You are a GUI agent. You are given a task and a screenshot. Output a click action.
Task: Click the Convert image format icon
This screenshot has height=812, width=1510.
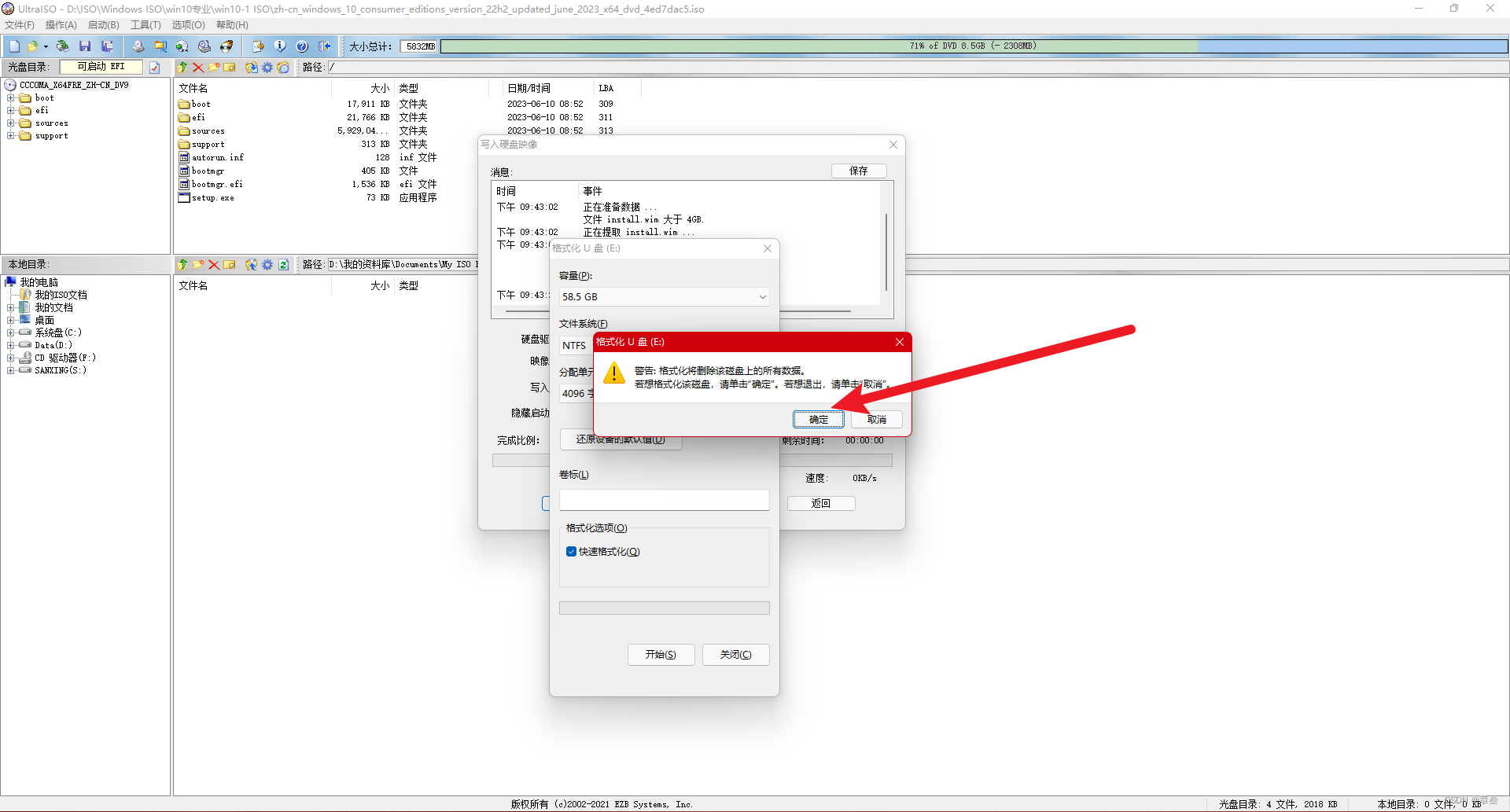tap(160, 46)
